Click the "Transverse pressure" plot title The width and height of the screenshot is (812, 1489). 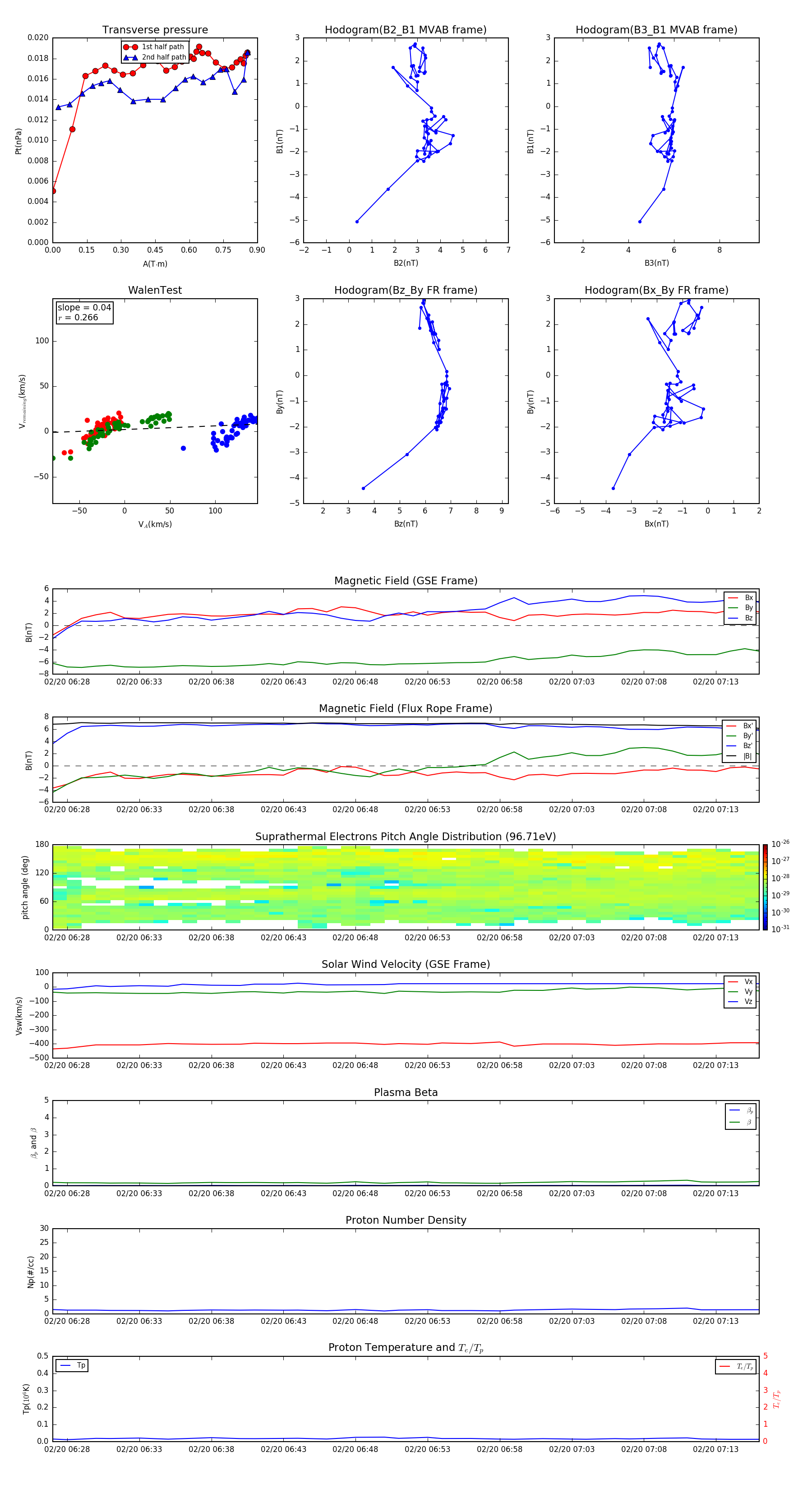click(x=155, y=30)
